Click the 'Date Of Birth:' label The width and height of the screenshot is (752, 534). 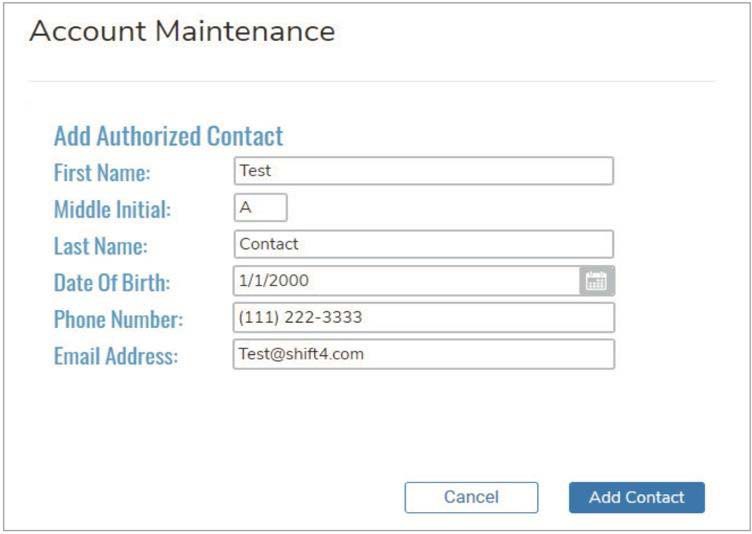(112, 282)
